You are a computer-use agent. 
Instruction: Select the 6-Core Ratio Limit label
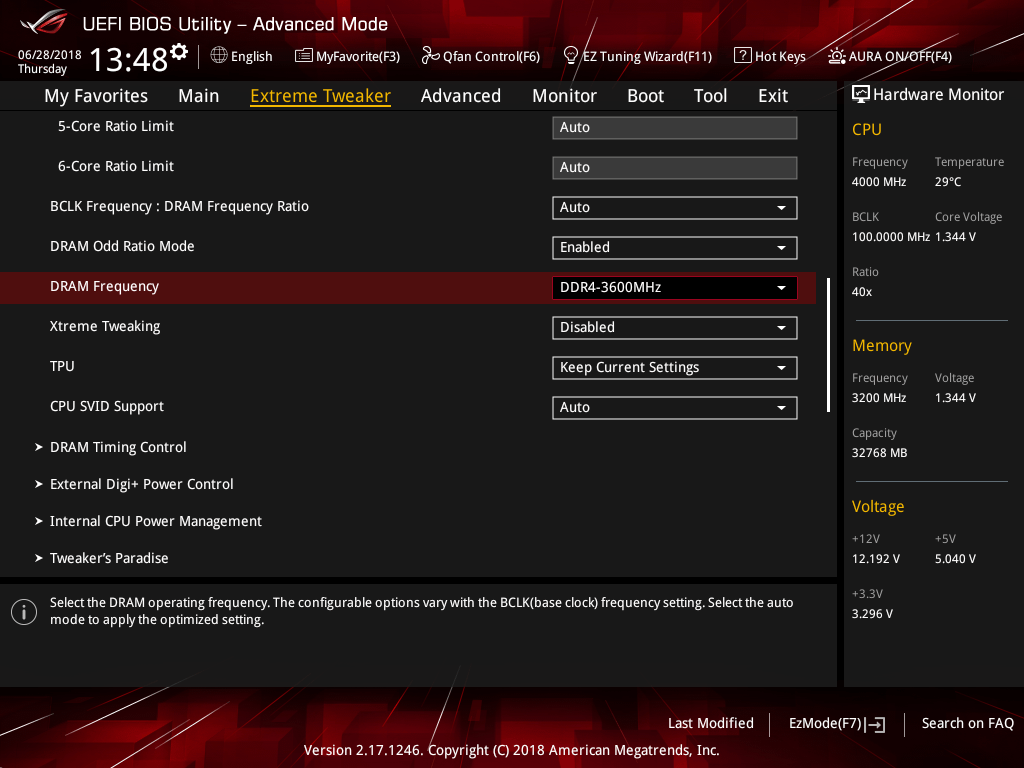[116, 167]
